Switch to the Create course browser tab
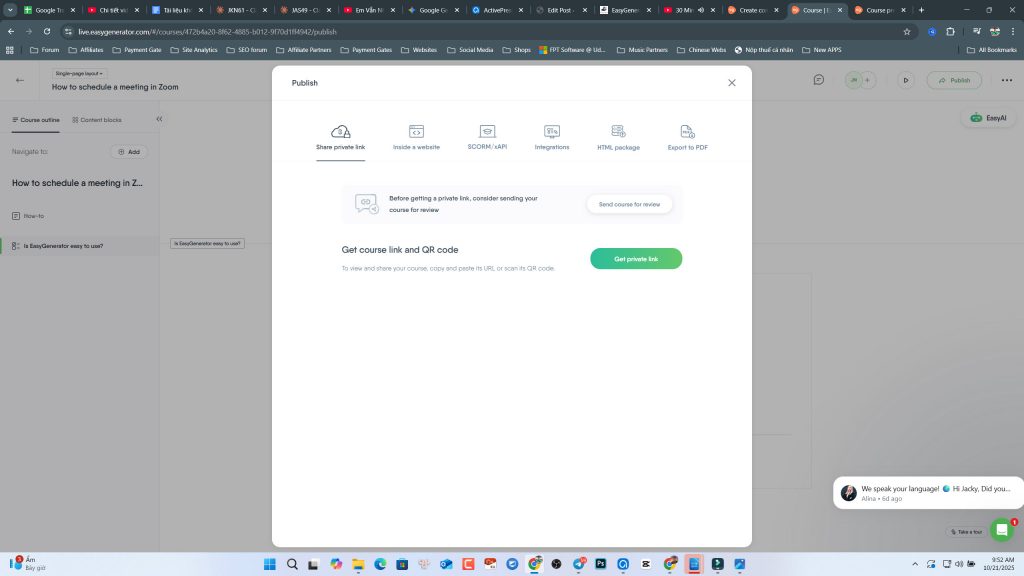1024x576 pixels. pos(755,10)
